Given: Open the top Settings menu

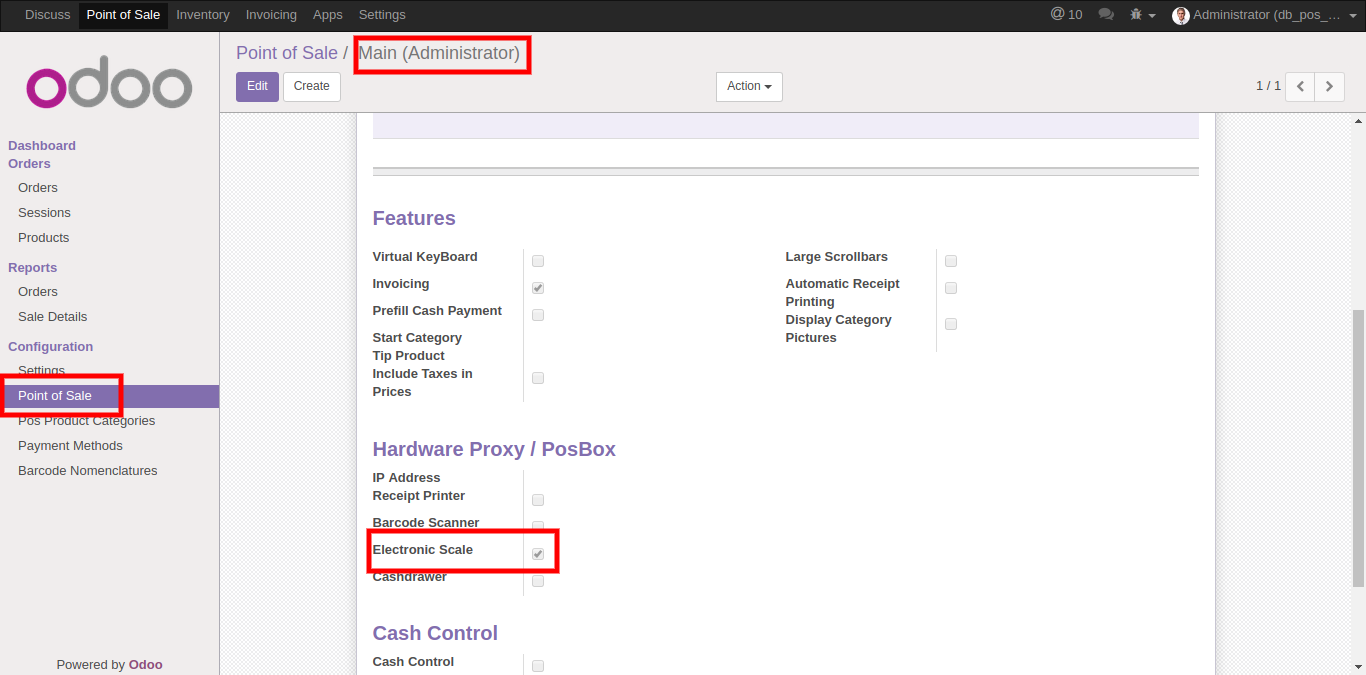Looking at the screenshot, I should coord(382,15).
